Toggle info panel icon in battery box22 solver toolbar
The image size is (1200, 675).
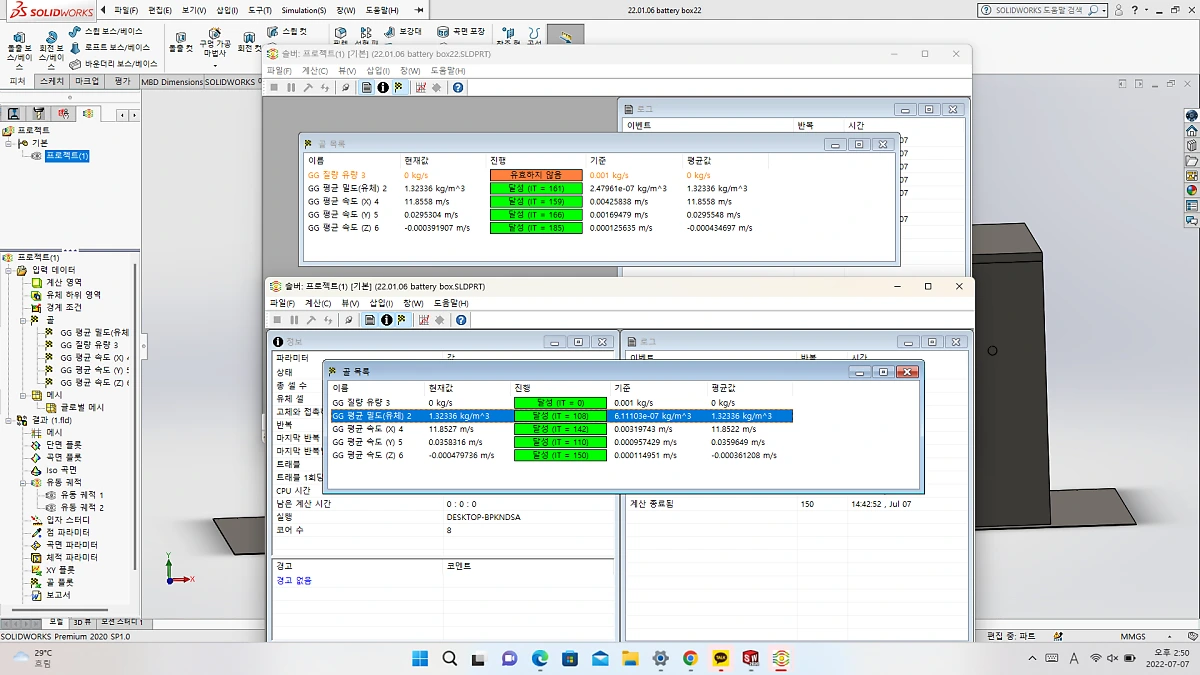(383, 88)
